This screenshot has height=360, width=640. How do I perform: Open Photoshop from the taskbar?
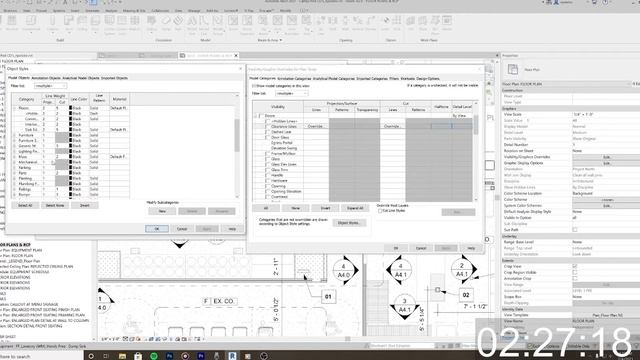169,356
